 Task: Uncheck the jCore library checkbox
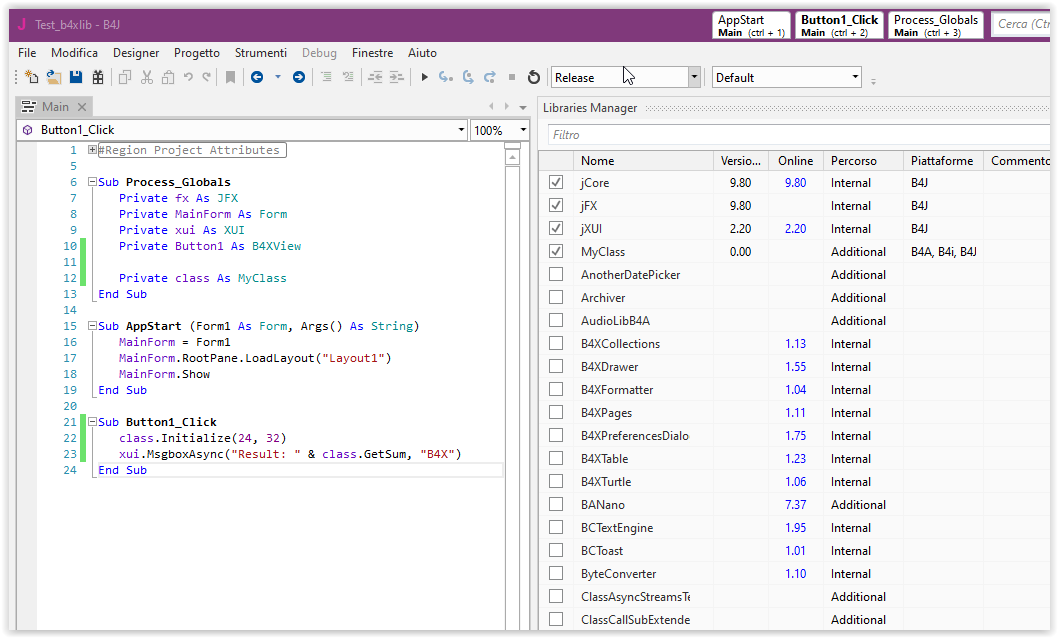tap(556, 183)
